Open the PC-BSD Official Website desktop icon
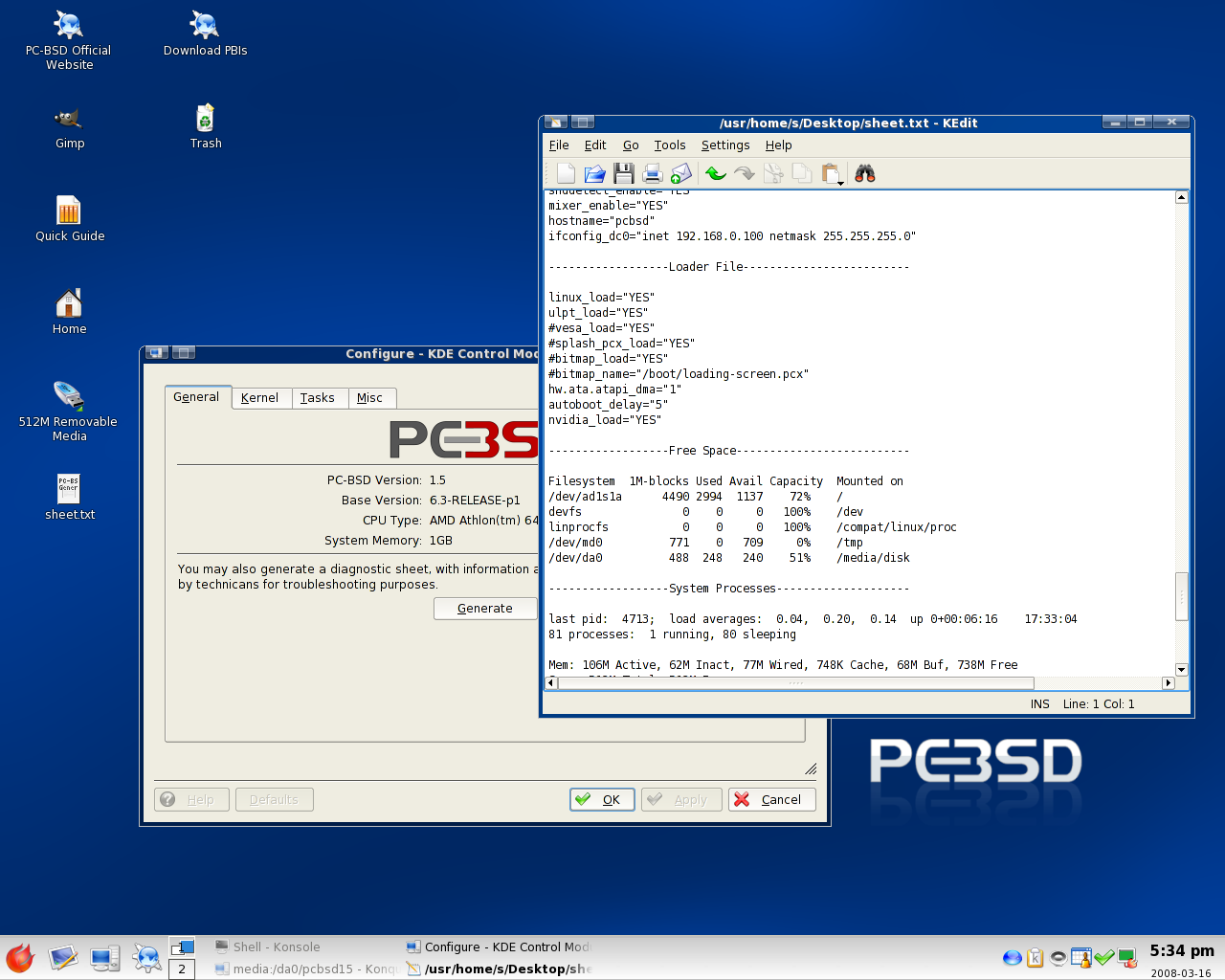1225x980 pixels. tap(69, 40)
